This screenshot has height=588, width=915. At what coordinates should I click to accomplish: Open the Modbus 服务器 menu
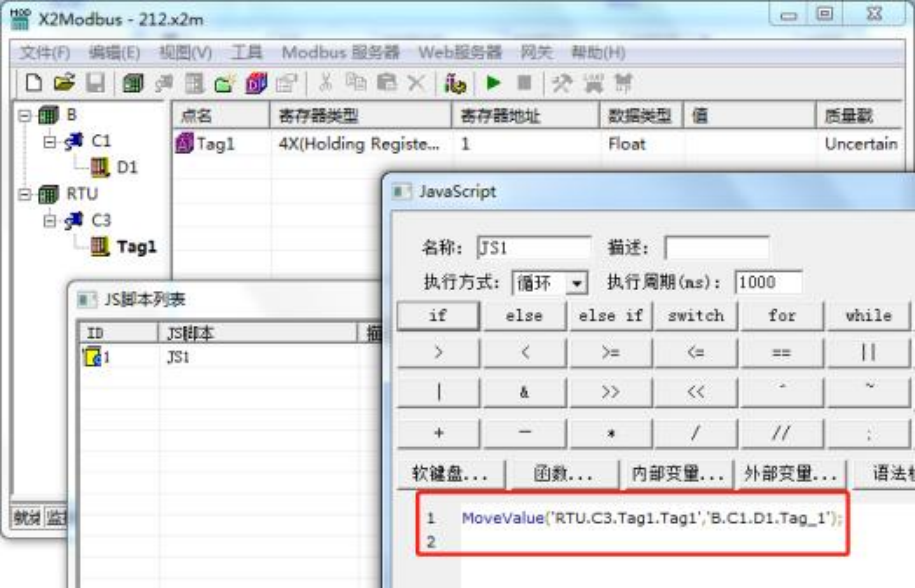tap(341, 53)
